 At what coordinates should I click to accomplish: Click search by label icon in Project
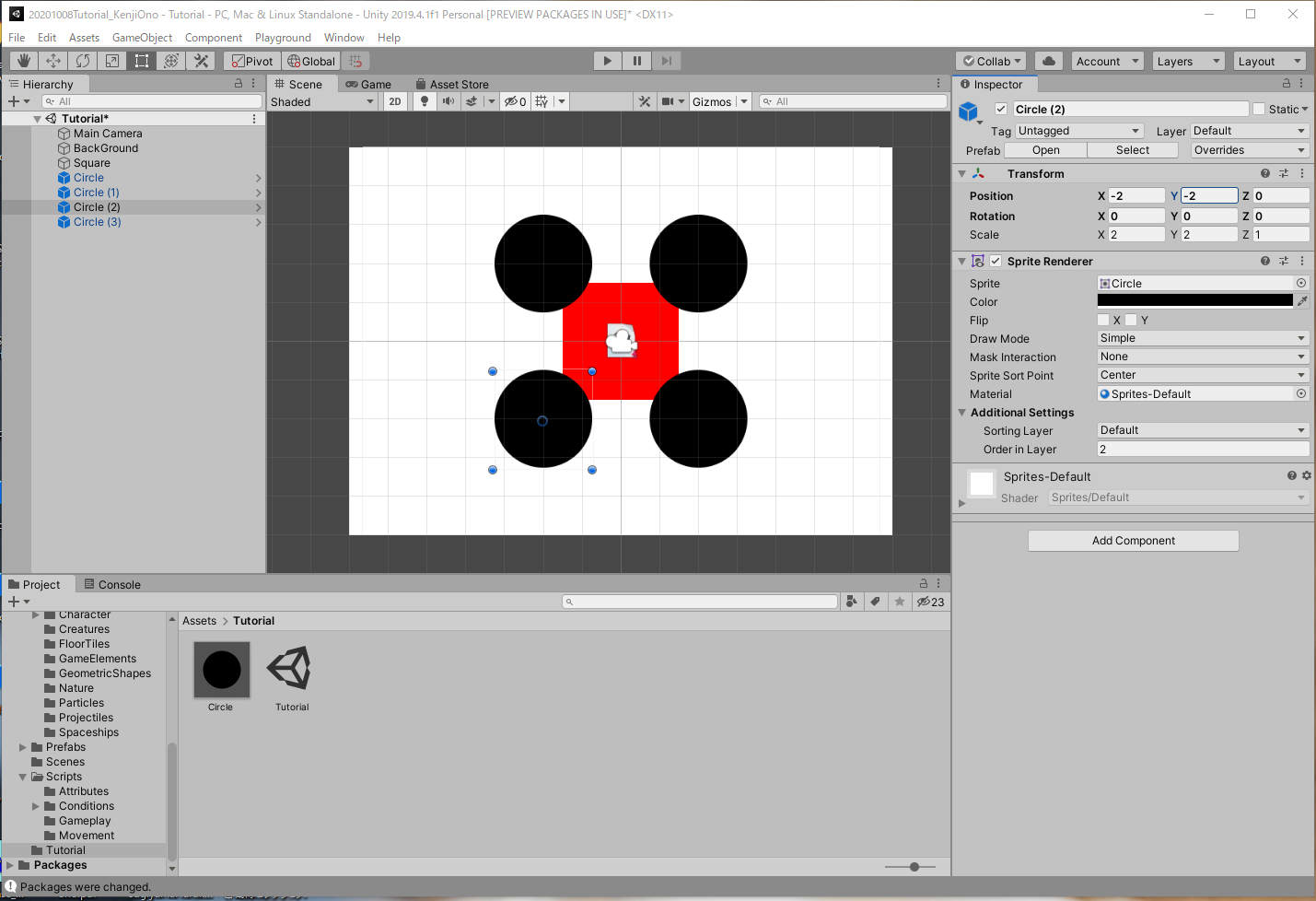tap(876, 602)
